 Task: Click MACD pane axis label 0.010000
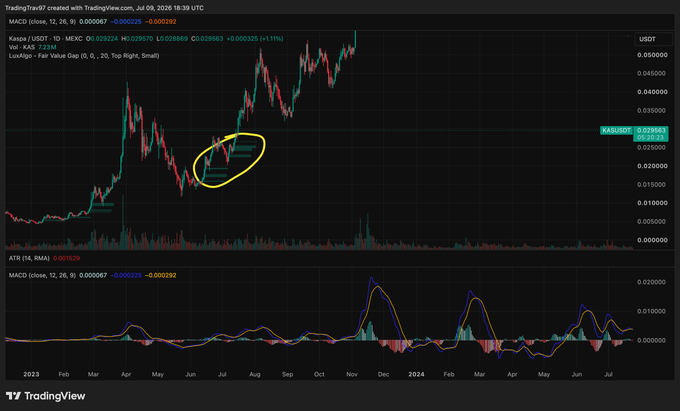pos(652,311)
